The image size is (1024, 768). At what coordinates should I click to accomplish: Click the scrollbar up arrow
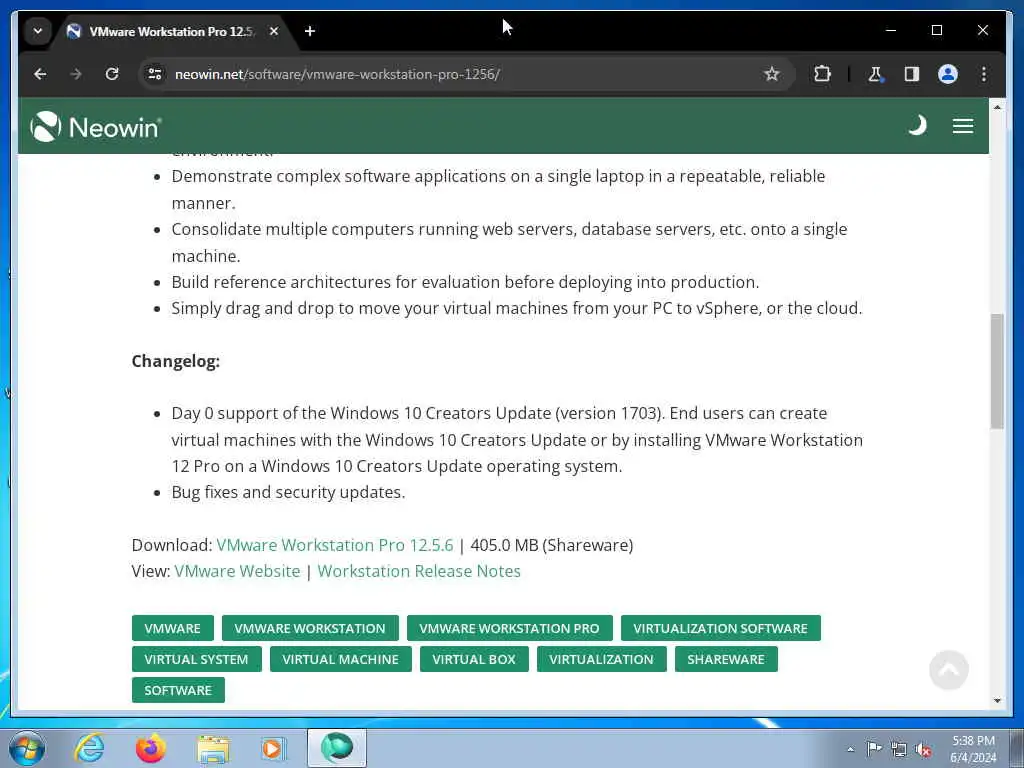point(997,106)
